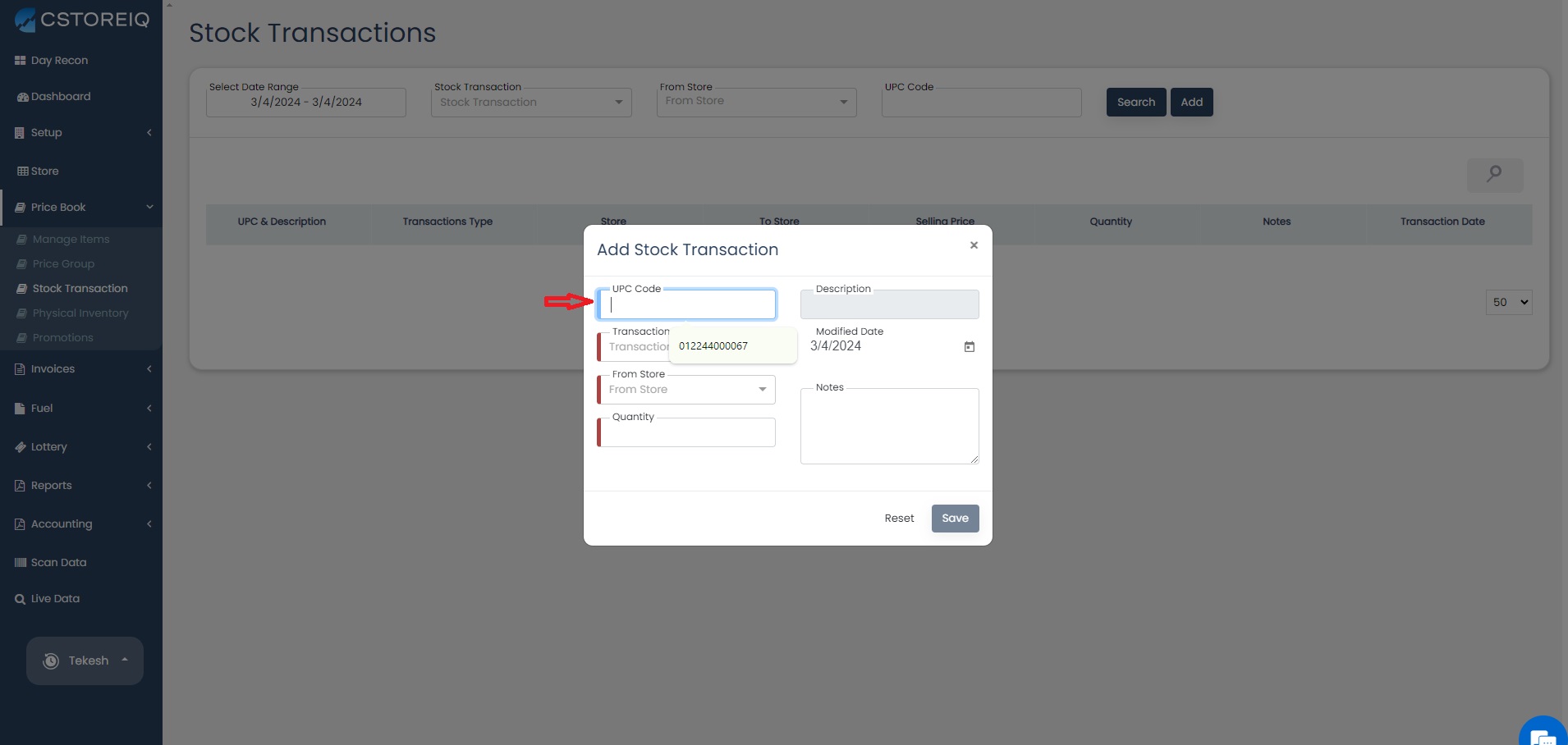This screenshot has width=1568, height=745.
Task: Choose the 012244000067 autocomplete suggestion
Action: [713, 346]
